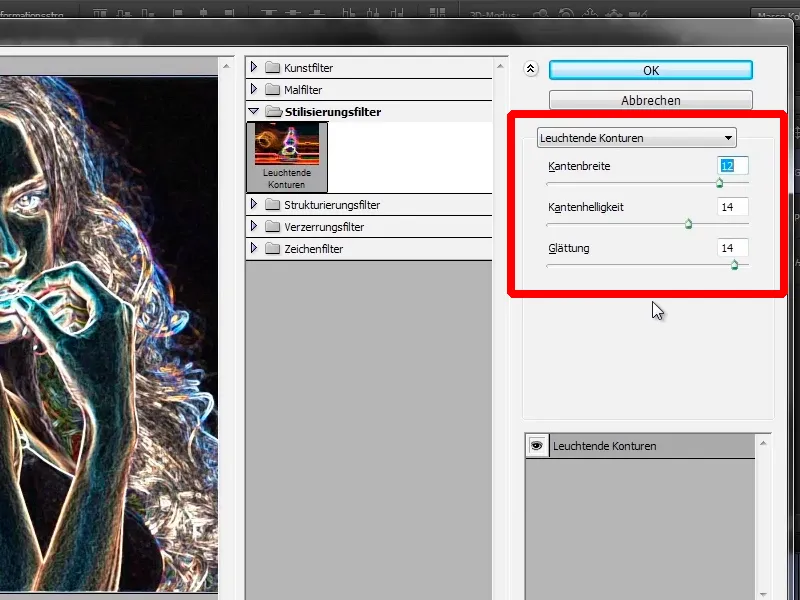Click the Verzerrungsfilter folder icon
Viewport: 800px width, 600px height.
pyautogui.click(x=273, y=227)
